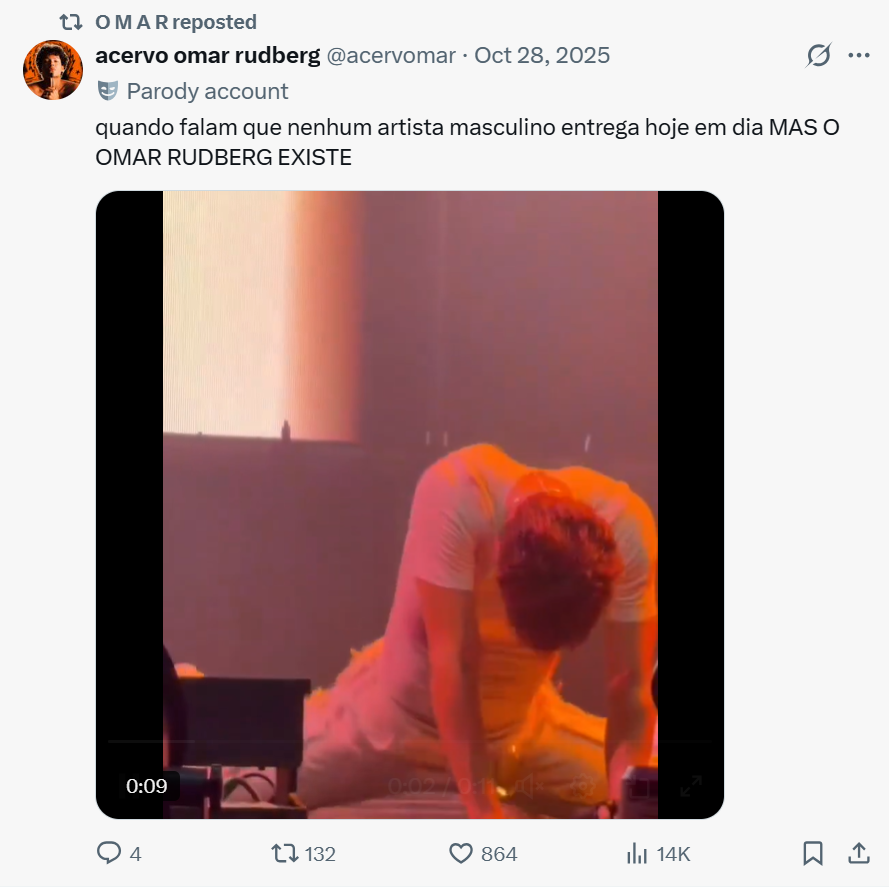Open the three-dot More menu
Screen dimensions: 889x895
coord(858,56)
